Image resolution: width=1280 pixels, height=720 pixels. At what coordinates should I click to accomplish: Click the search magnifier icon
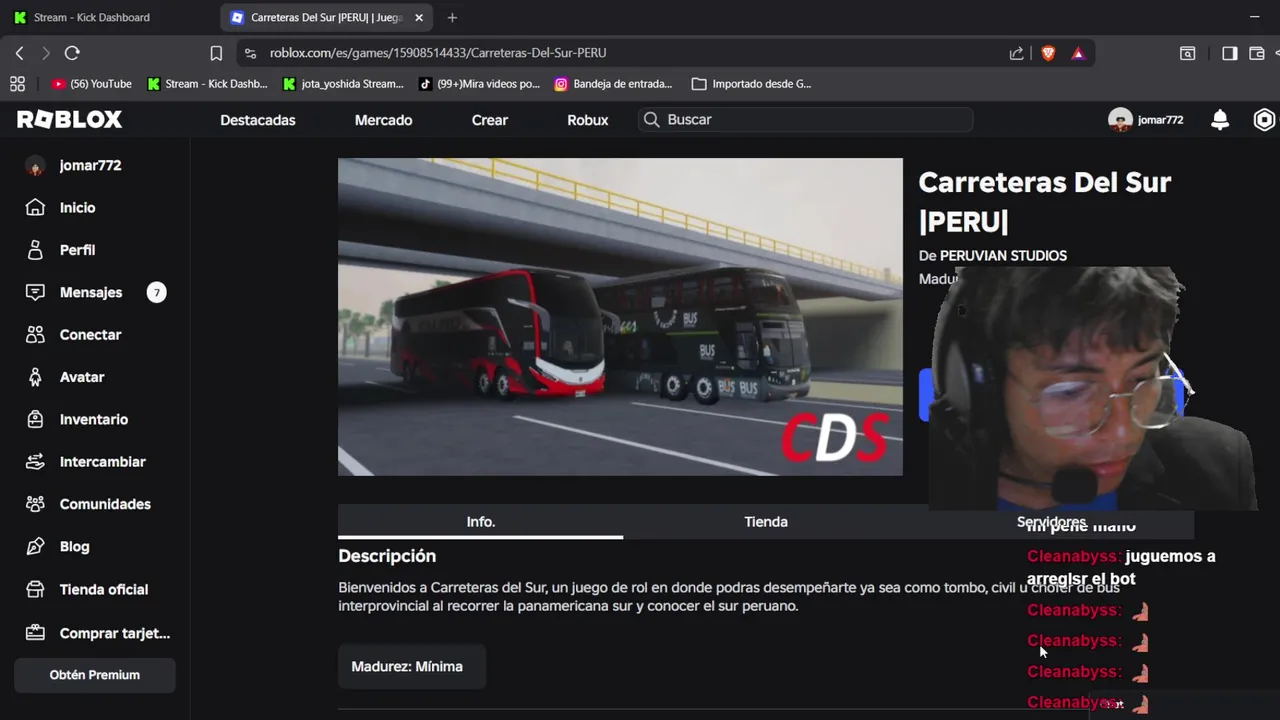[x=651, y=120]
